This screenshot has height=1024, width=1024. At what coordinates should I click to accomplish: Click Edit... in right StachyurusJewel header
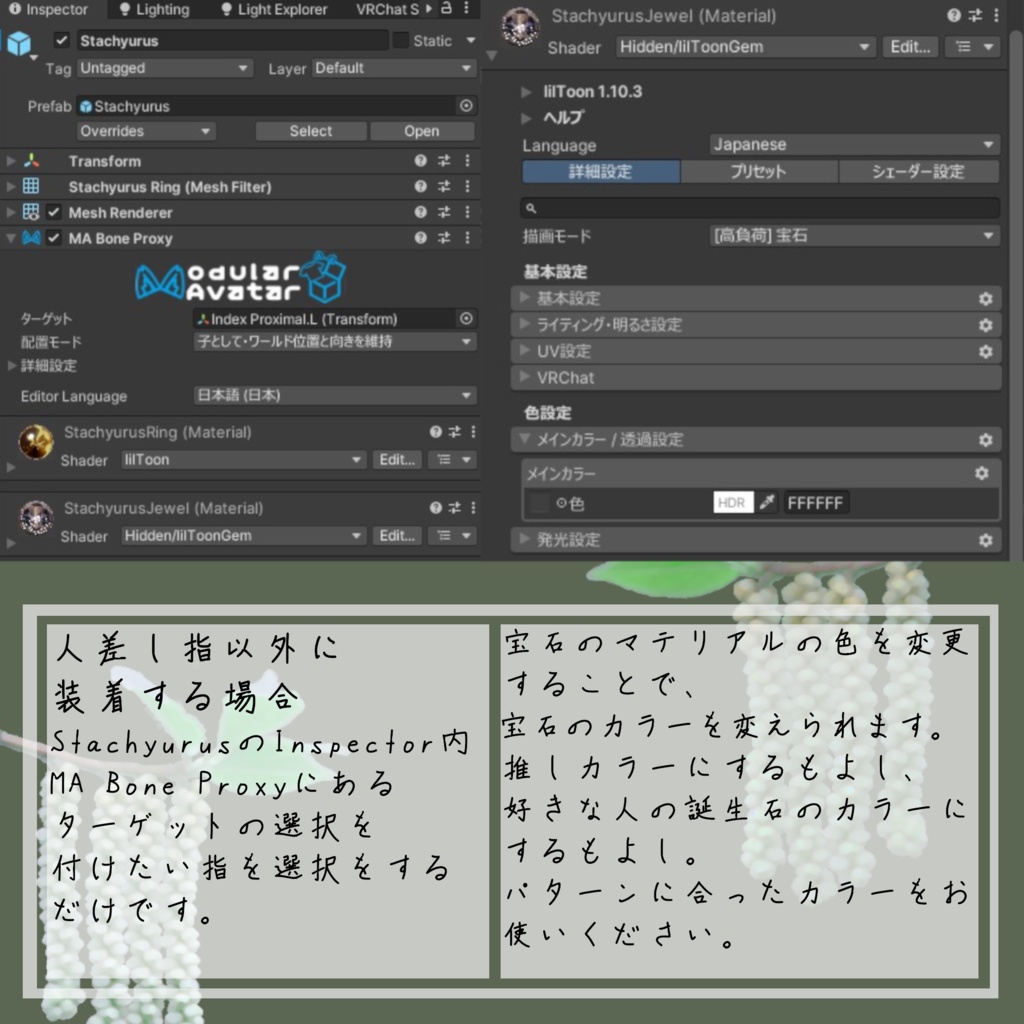[910, 47]
